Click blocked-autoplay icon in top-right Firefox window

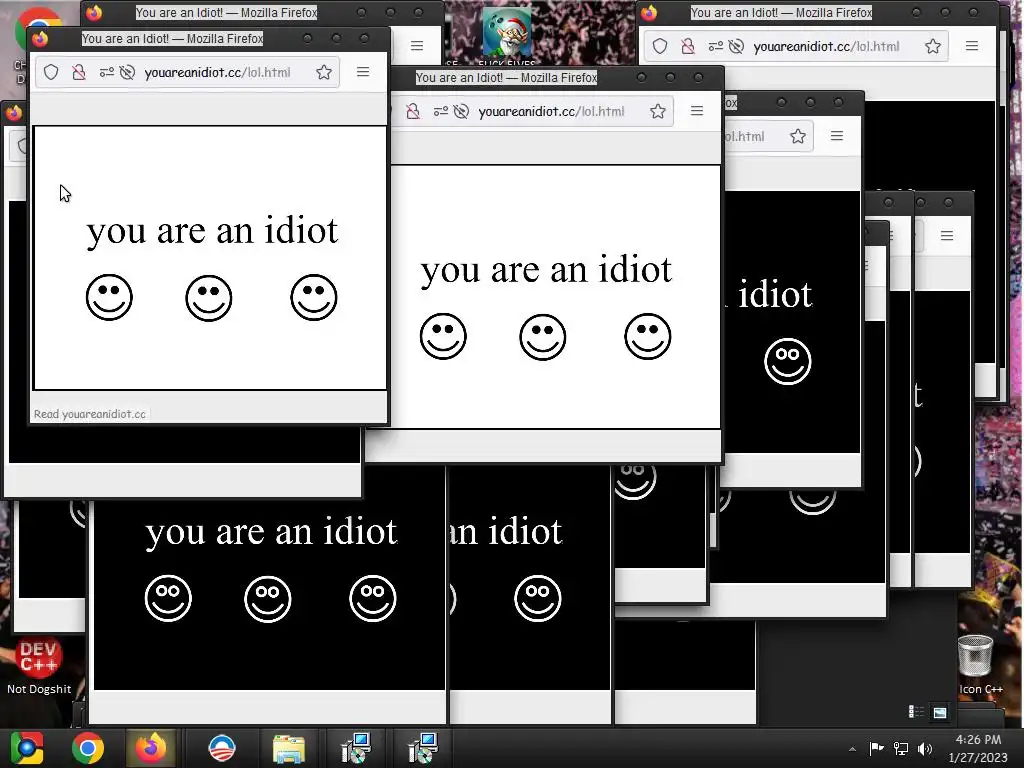click(736, 46)
